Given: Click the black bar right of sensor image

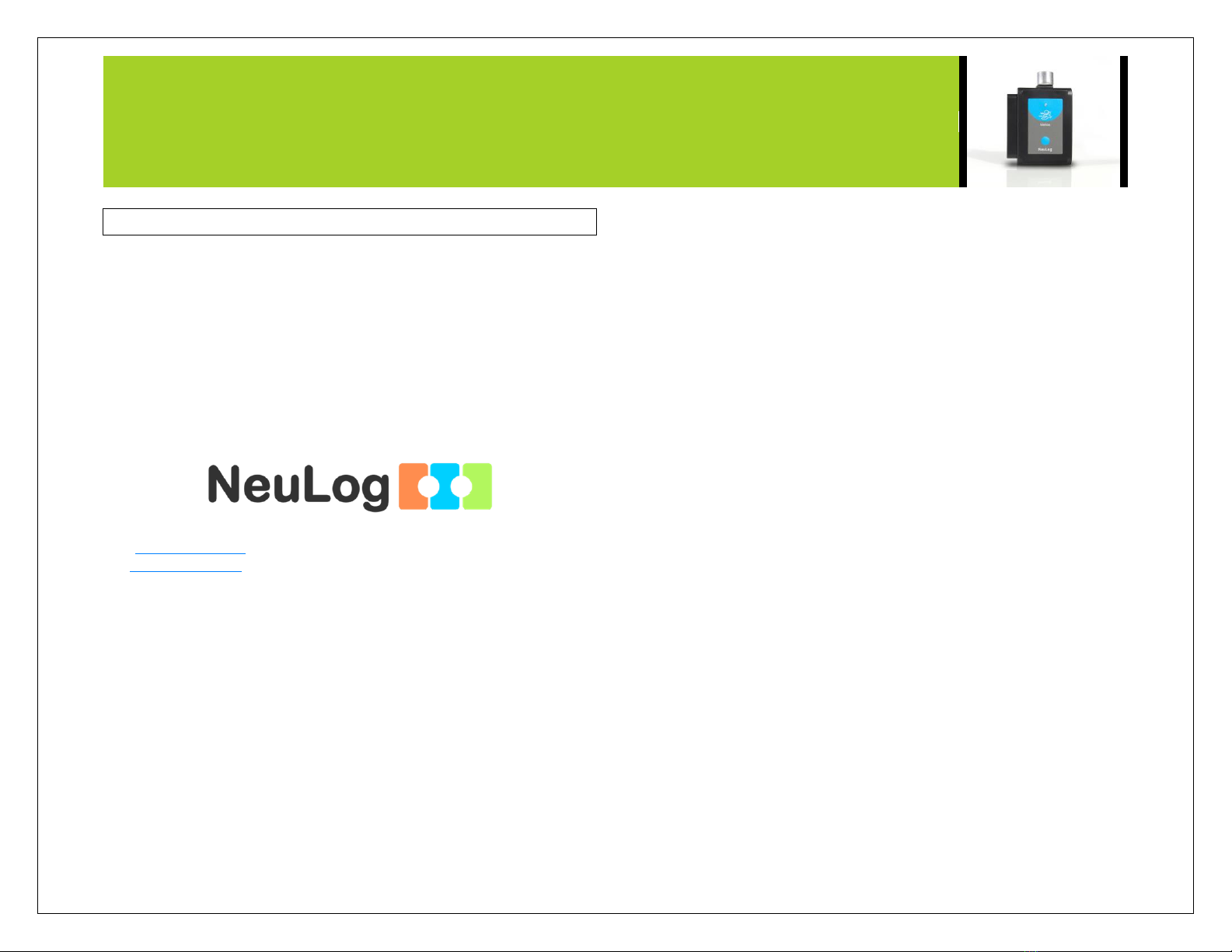Looking at the screenshot, I should coord(1124,121).
